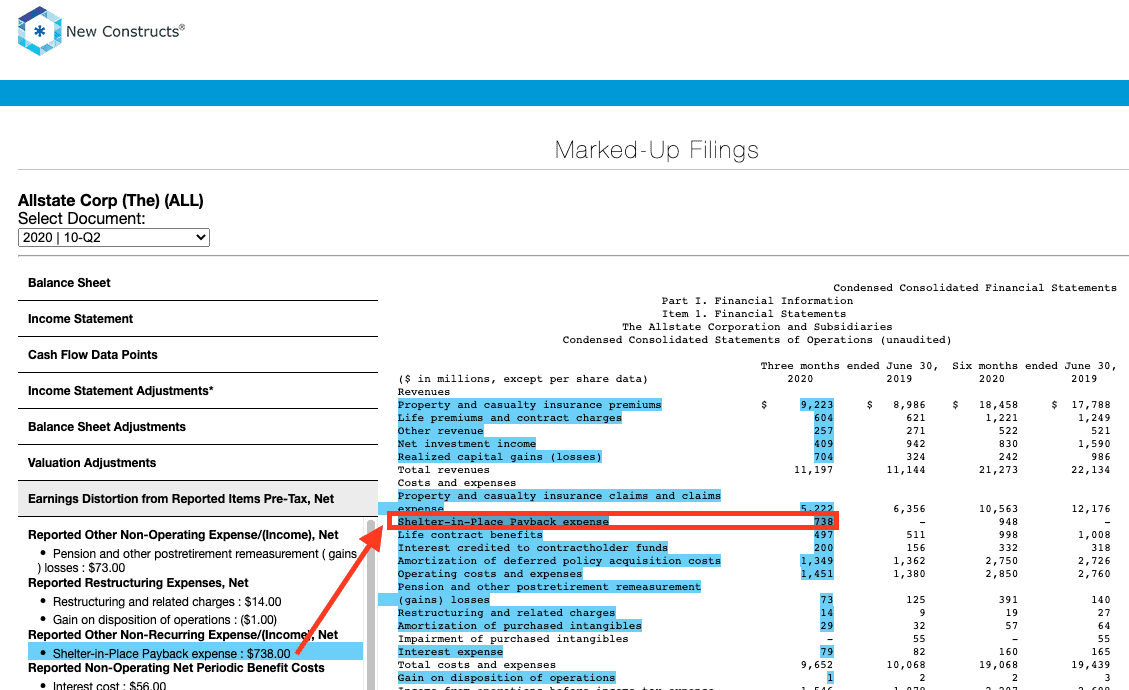Click Reported Restructuring Expenses, Net heading

pos(138,583)
